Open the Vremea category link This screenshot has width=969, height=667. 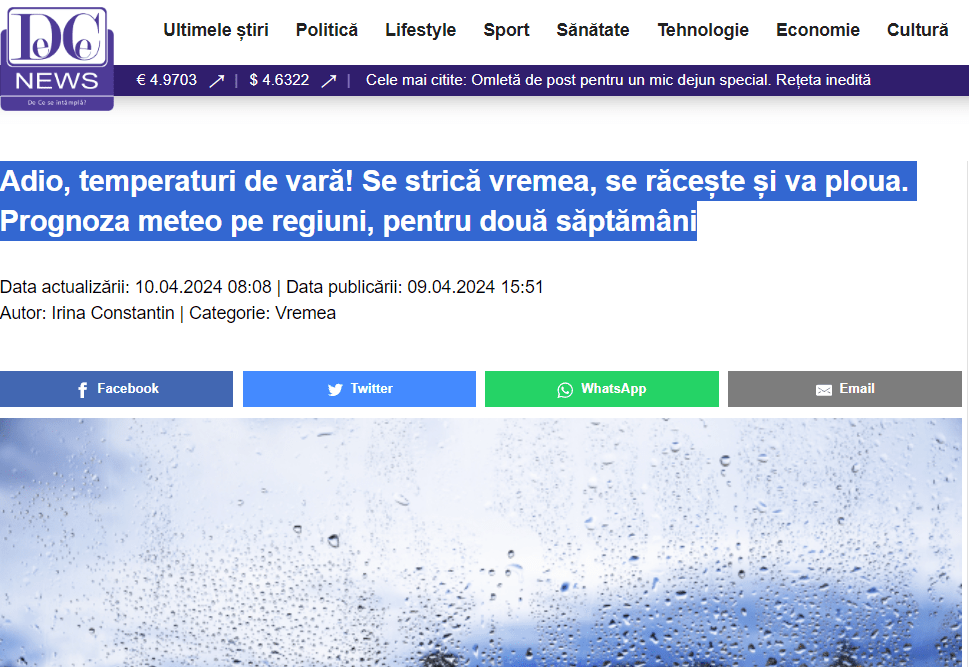tap(304, 313)
